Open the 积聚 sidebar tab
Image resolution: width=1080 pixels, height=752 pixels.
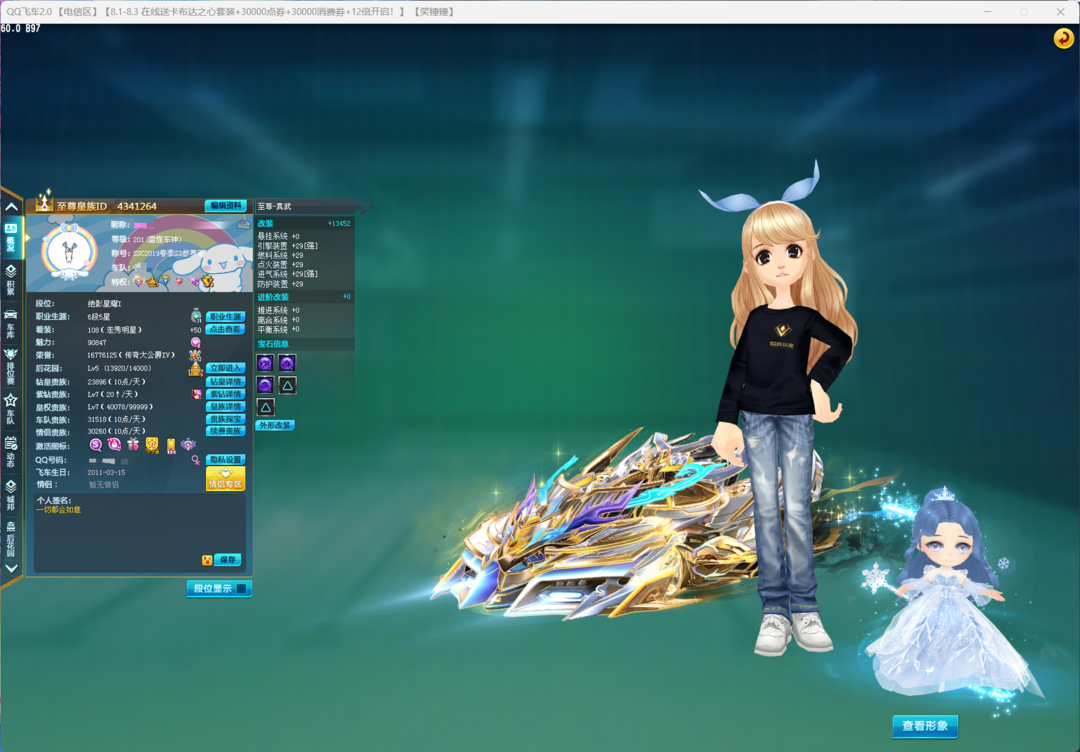11,280
